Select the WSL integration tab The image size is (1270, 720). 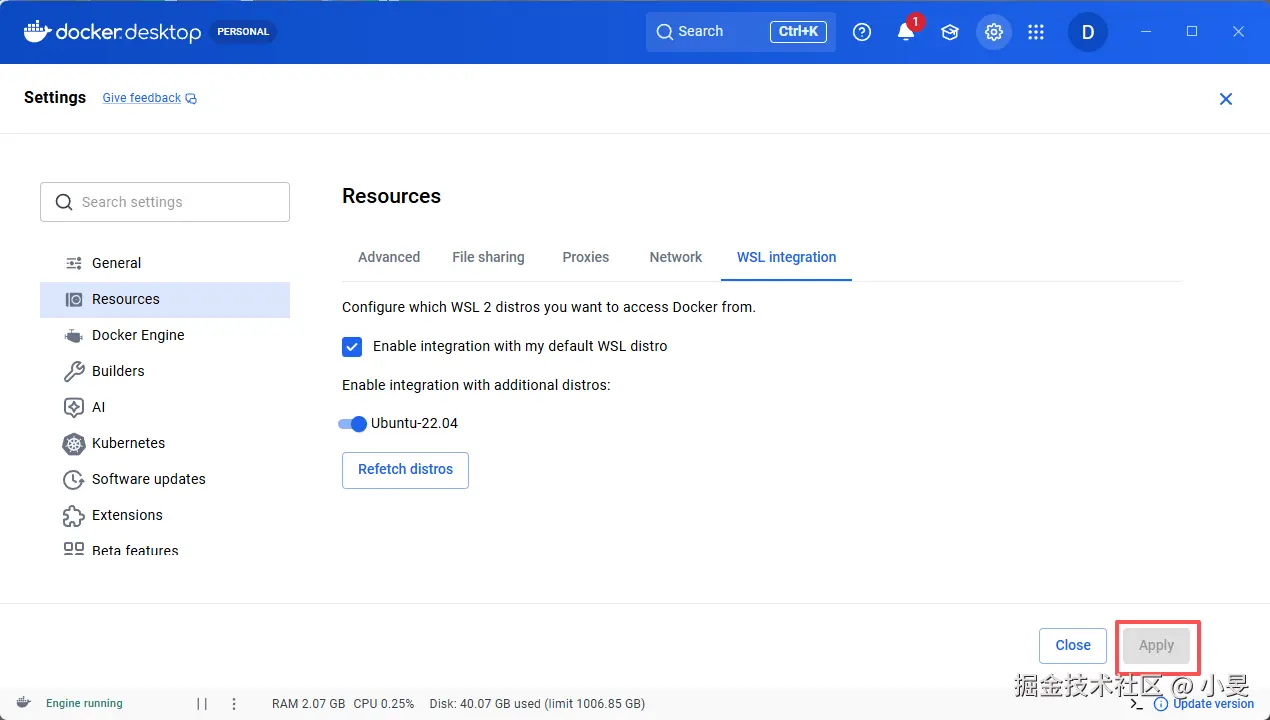coord(786,257)
